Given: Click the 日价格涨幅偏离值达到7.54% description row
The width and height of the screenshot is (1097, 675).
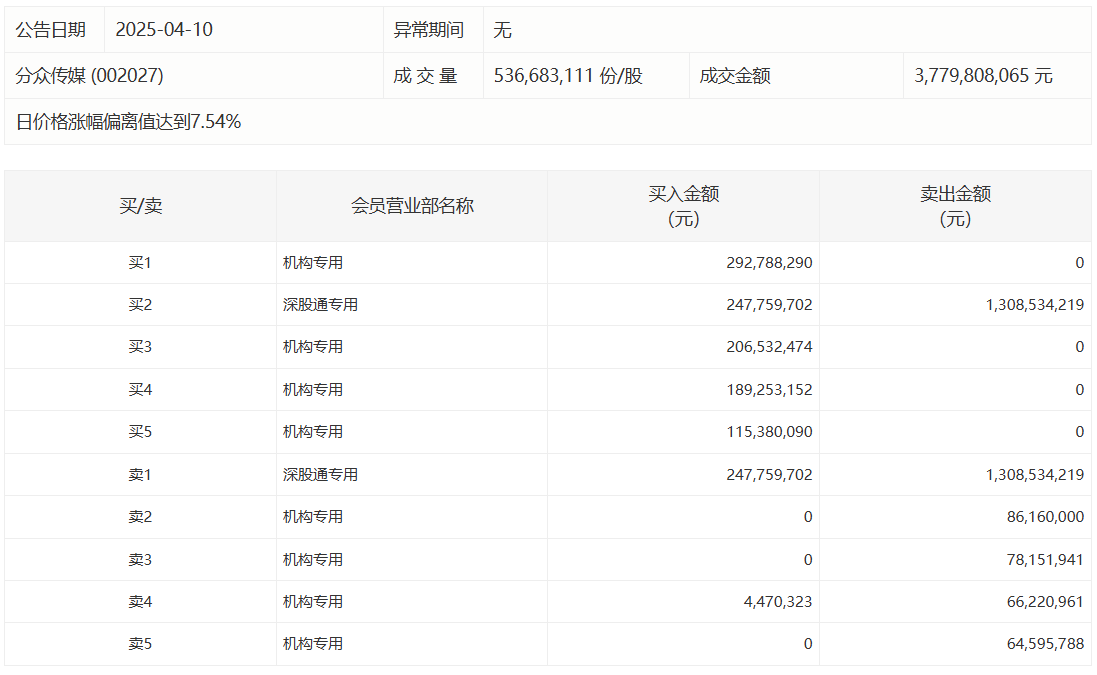Looking at the screenshot, I should (x=129, y=122).
